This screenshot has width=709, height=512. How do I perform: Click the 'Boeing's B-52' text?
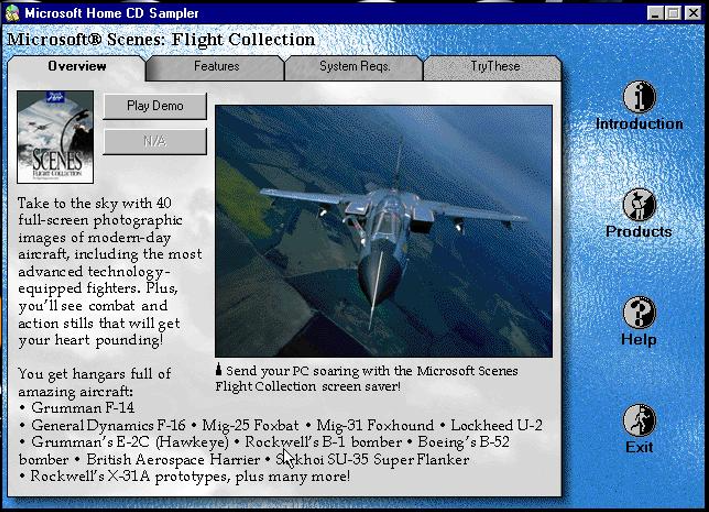463,442
